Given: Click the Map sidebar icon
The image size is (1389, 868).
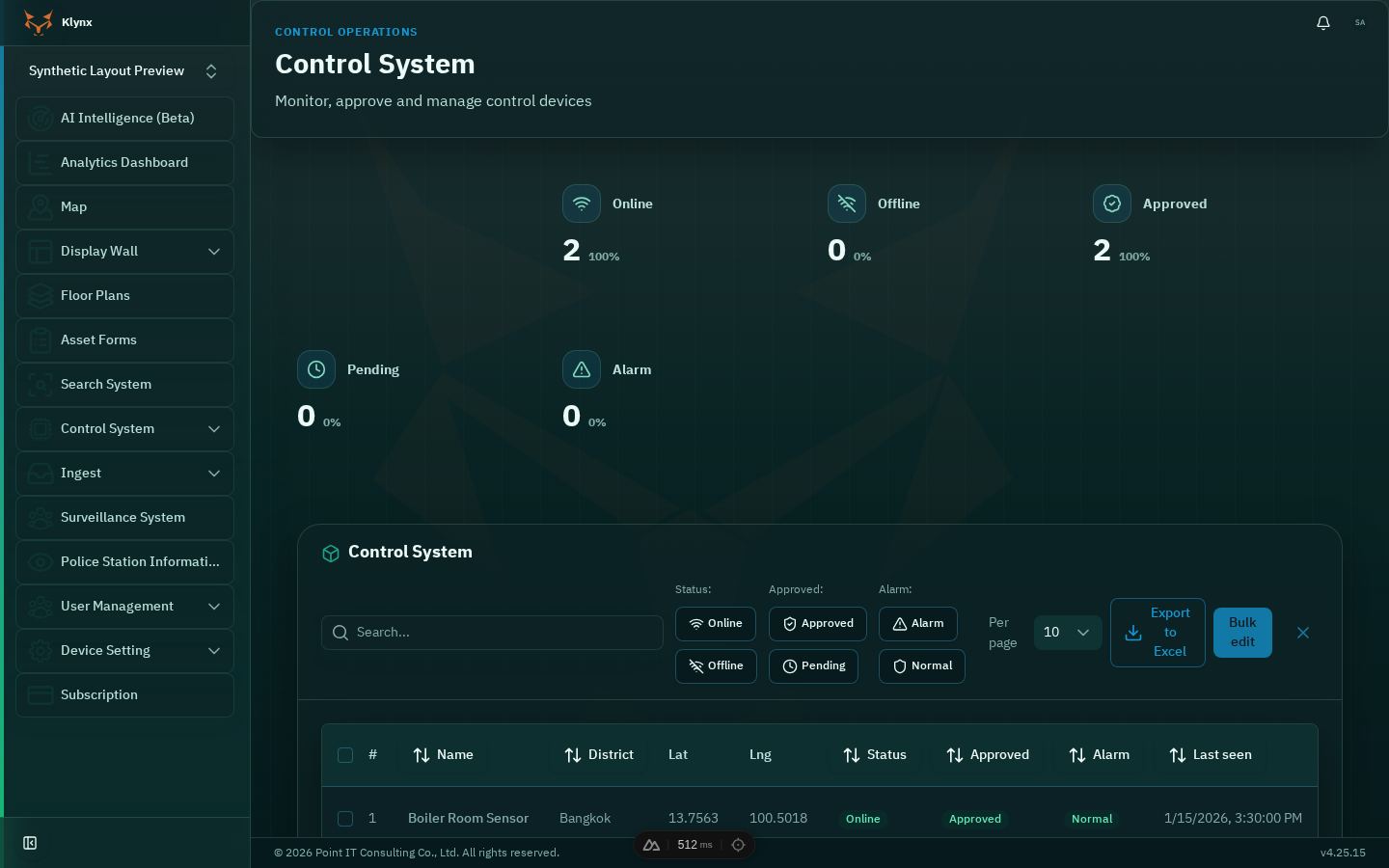Looking at the screenshot, I should point(41,207).
